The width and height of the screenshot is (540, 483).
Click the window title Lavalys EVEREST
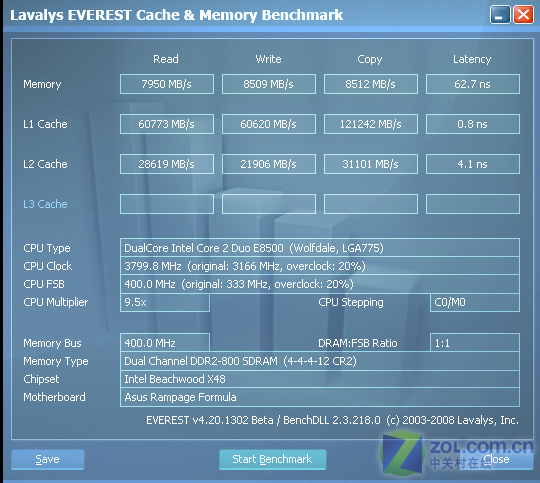click(176, 15)
